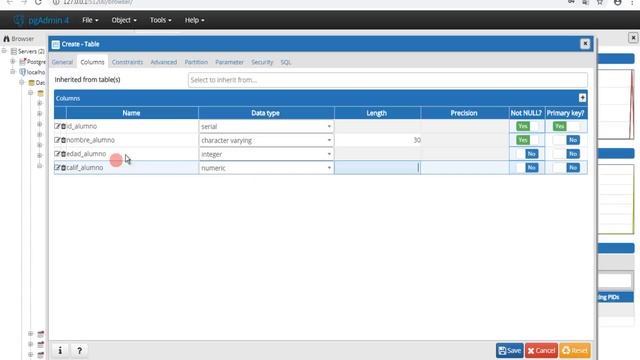Screen dimensions: 640x360
Task: Click the edad_alumno name cell
Action: tap(132, 154)
